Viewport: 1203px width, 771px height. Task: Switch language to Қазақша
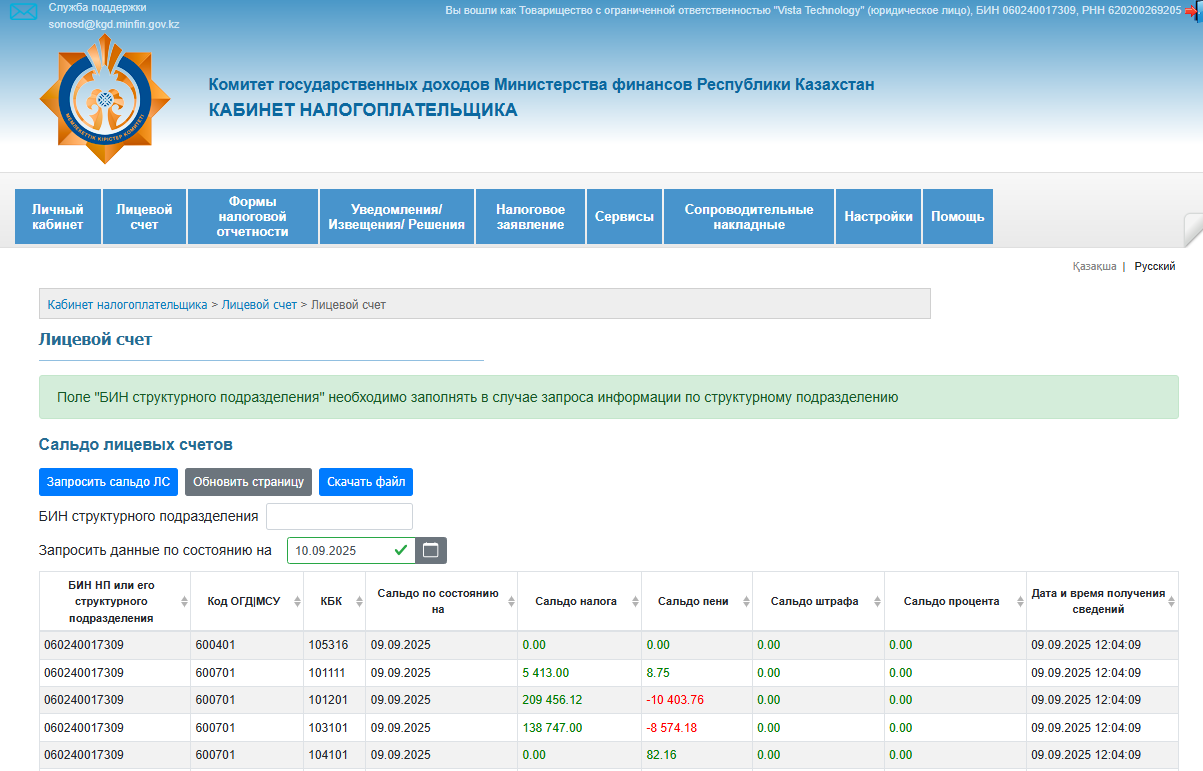(x=1094, y=267)
